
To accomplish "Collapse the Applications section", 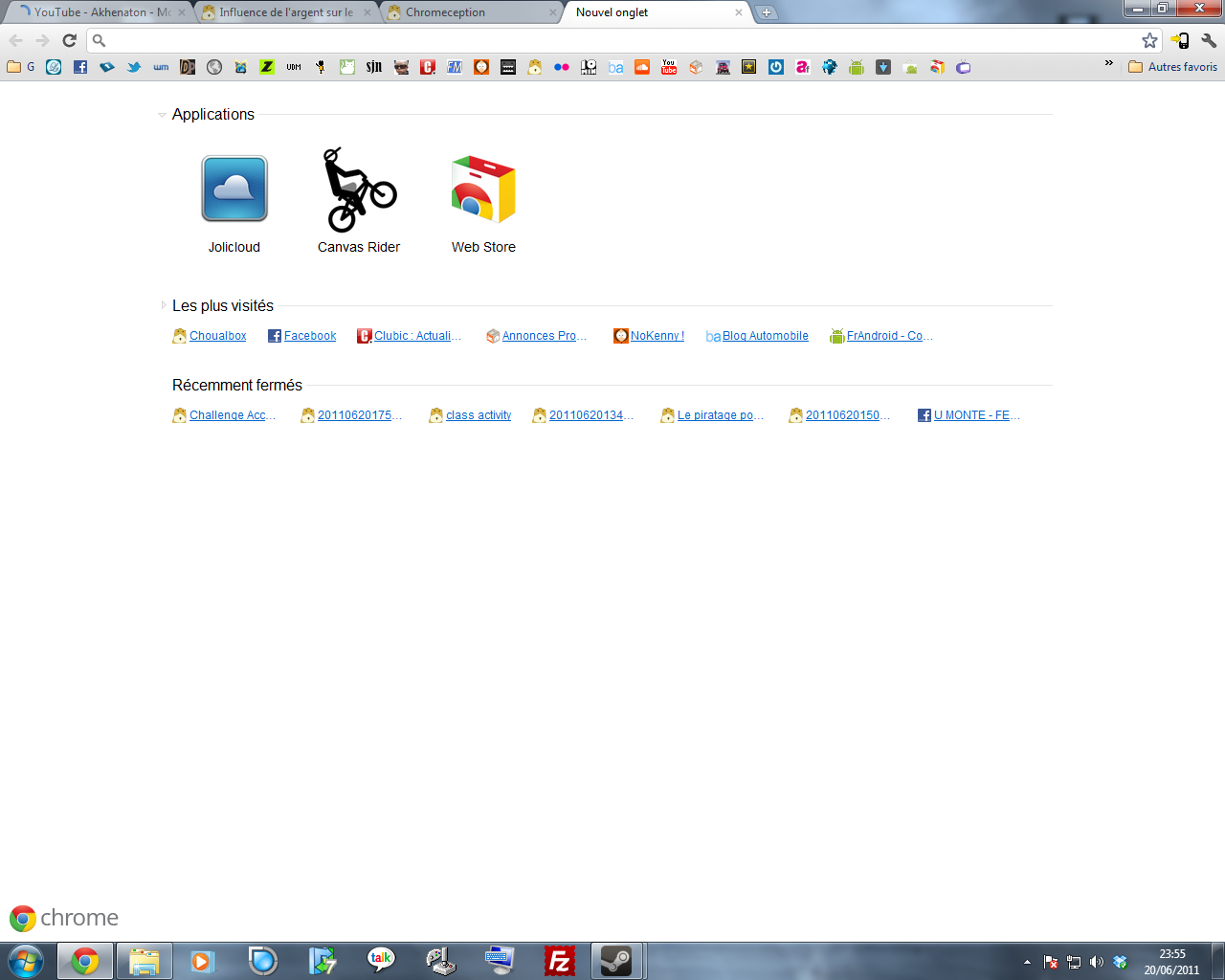I will tap(162, 115).
